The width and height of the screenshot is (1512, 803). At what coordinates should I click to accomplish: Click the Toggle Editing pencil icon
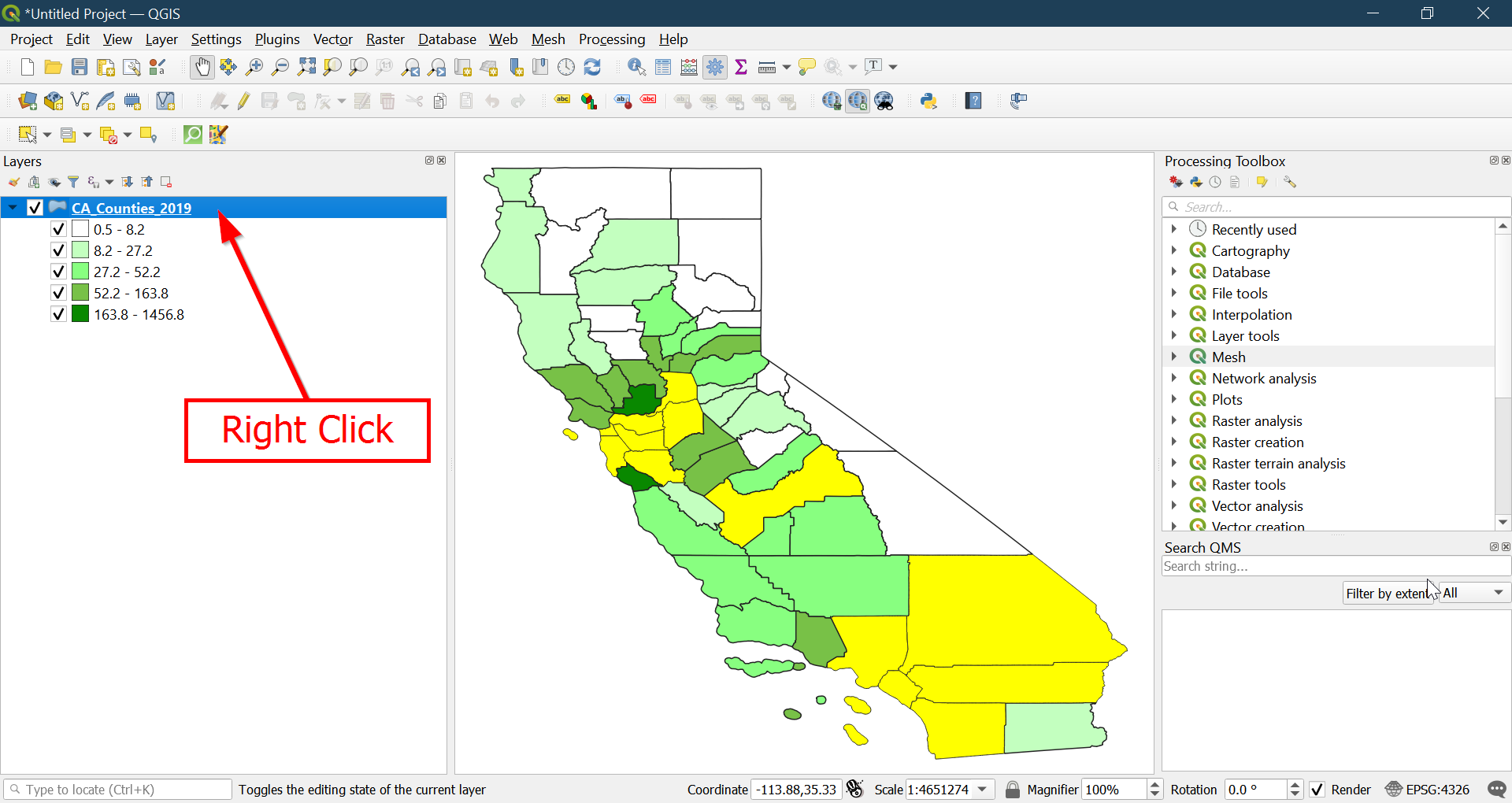tap(243, 101)
